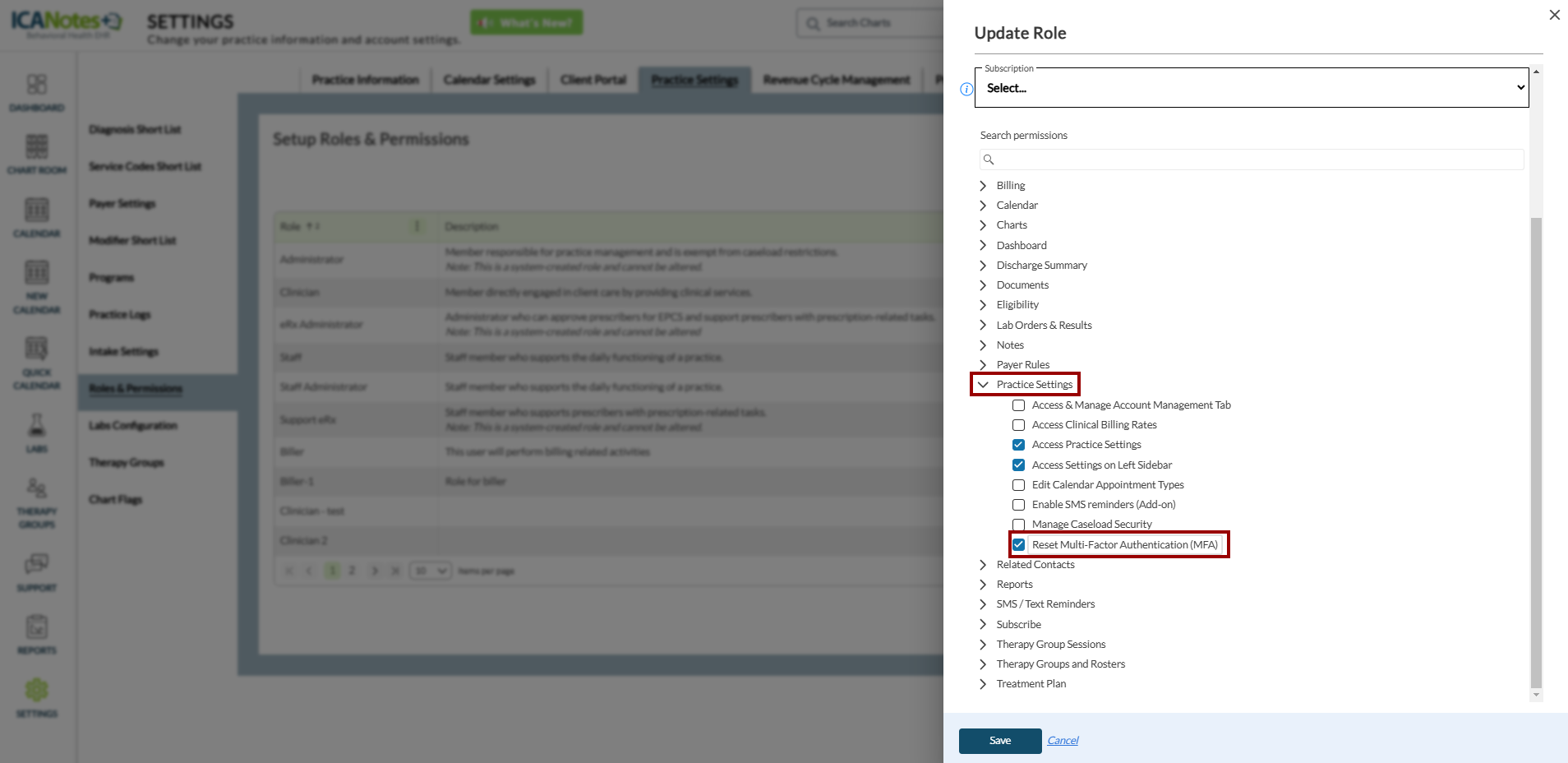Save the role changes
The height and width of the screenshot is (763, 1568).
[1000, 741]
